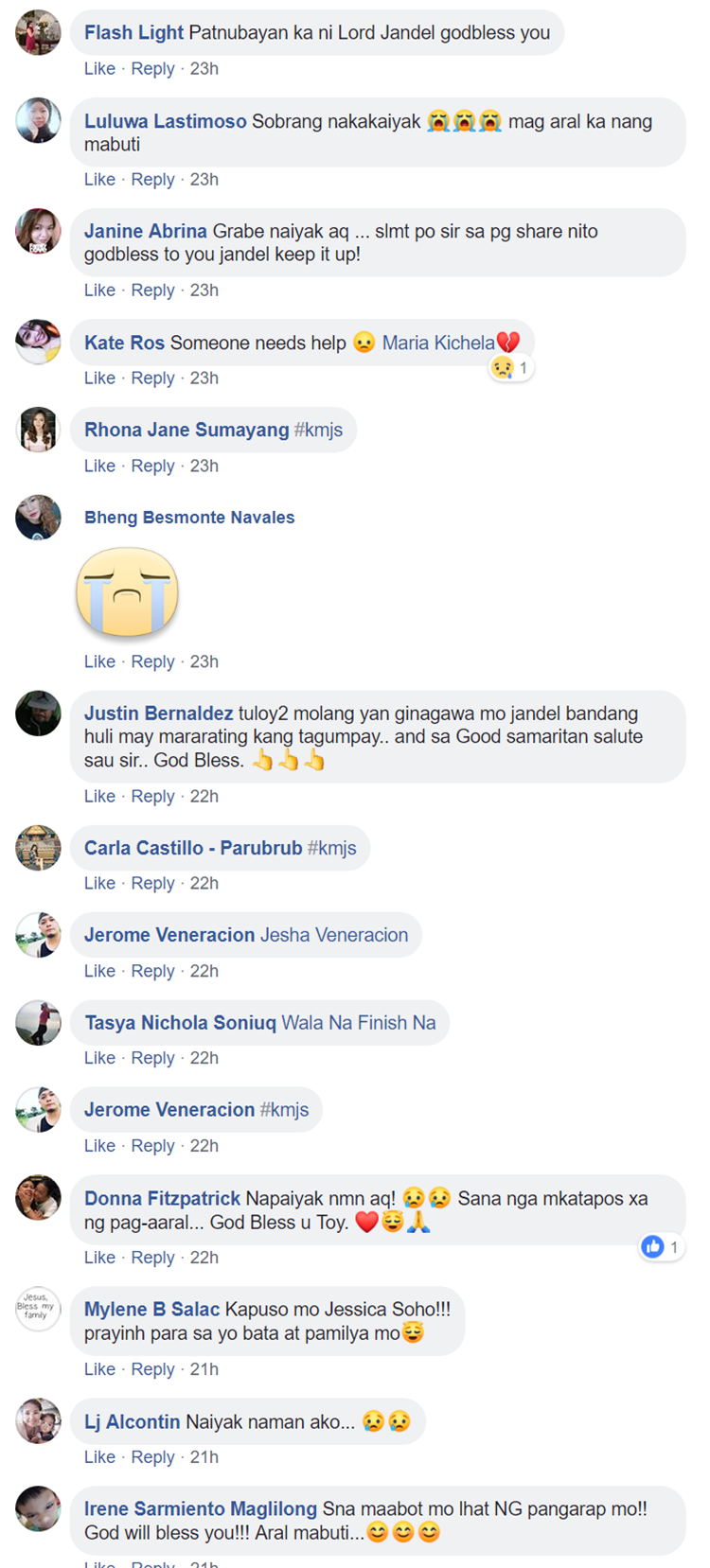Click Mylene B Salac's profile picture
710x1568 pixels.
click(x=38, y=1310)
